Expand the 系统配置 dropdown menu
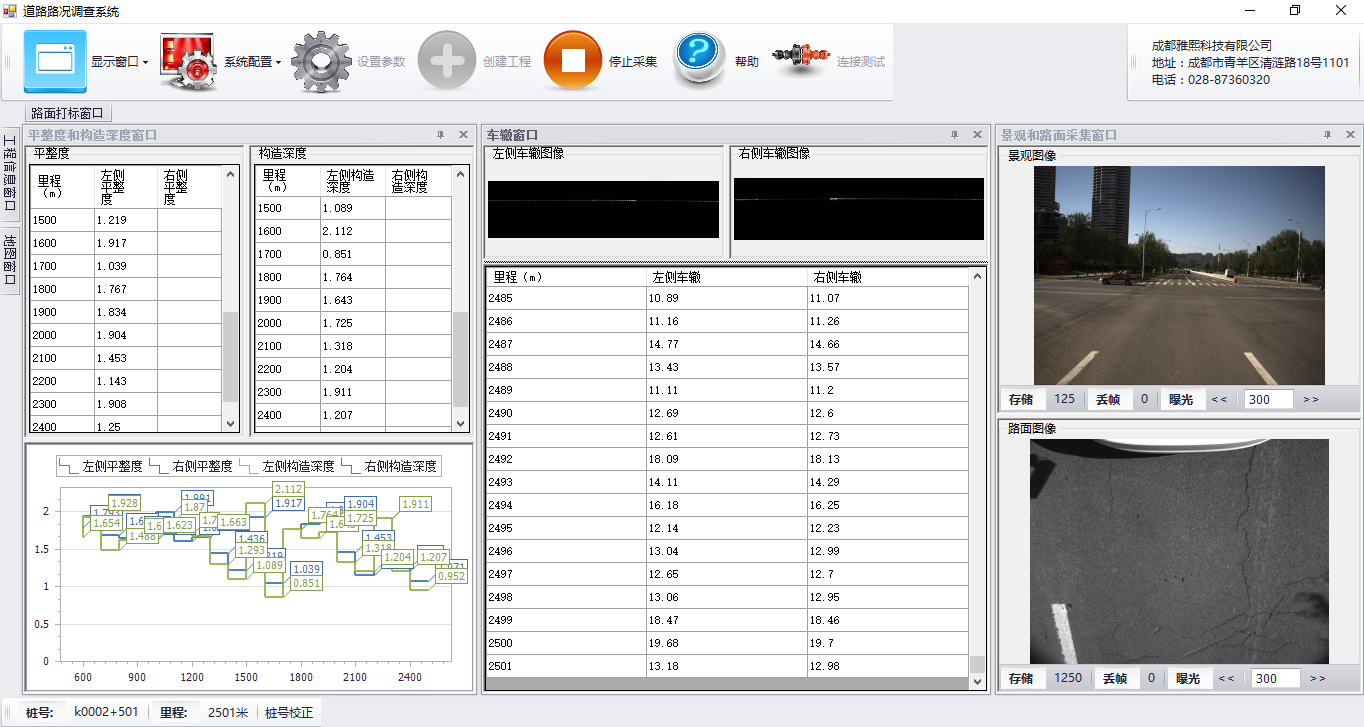This screenshot has height=727, width=1364. tap(278, 62)
